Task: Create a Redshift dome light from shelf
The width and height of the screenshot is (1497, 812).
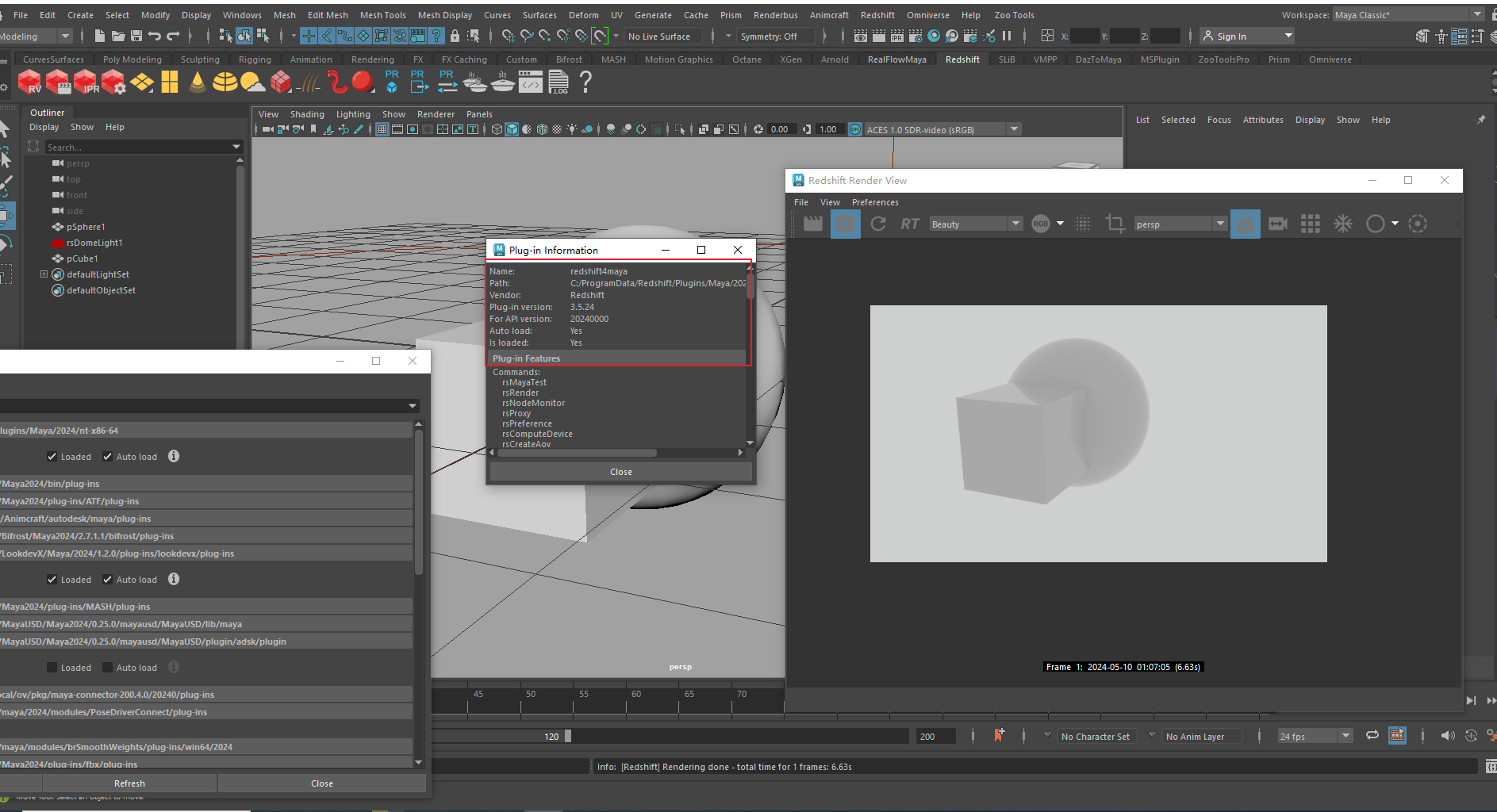Action: (225, 82)
